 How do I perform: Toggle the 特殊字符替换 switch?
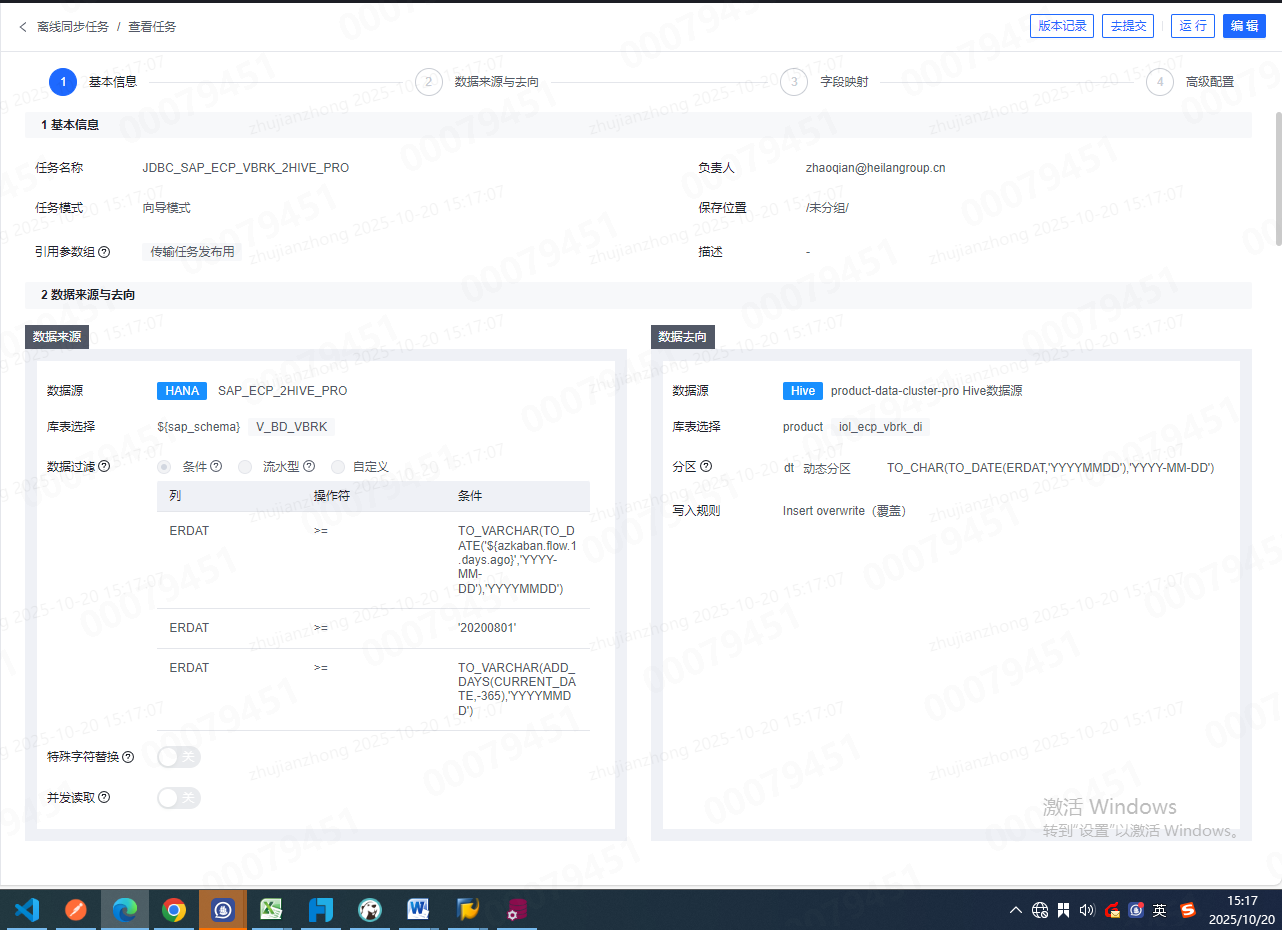click(179, 757)
